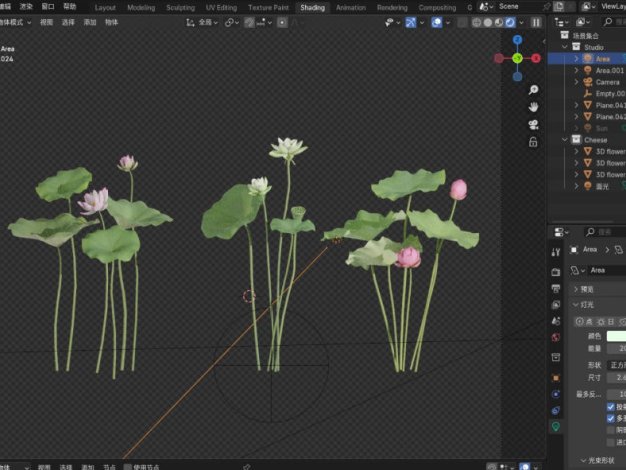Open the Output properties printer icon
Viewport: 626px width, 470px height.
click(x=556, y=289)
